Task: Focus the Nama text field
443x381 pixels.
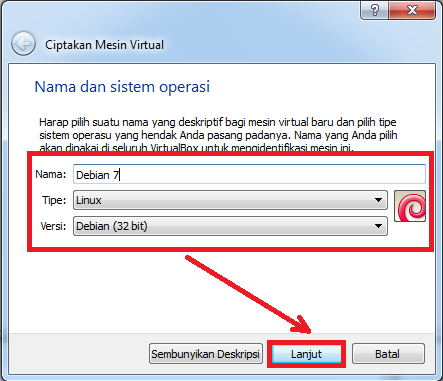Action: coord(249,174)
